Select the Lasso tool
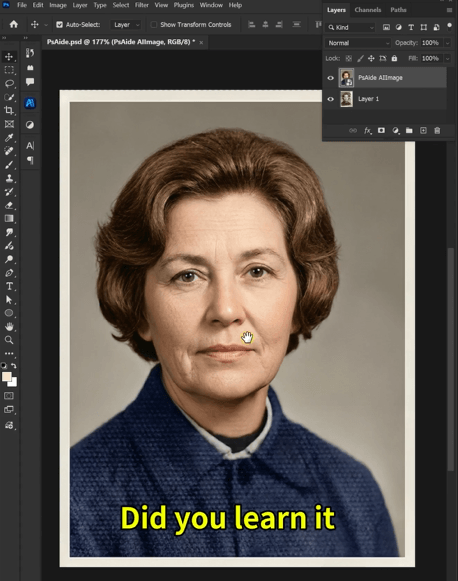The image size is (458, 581). (9, 83)
